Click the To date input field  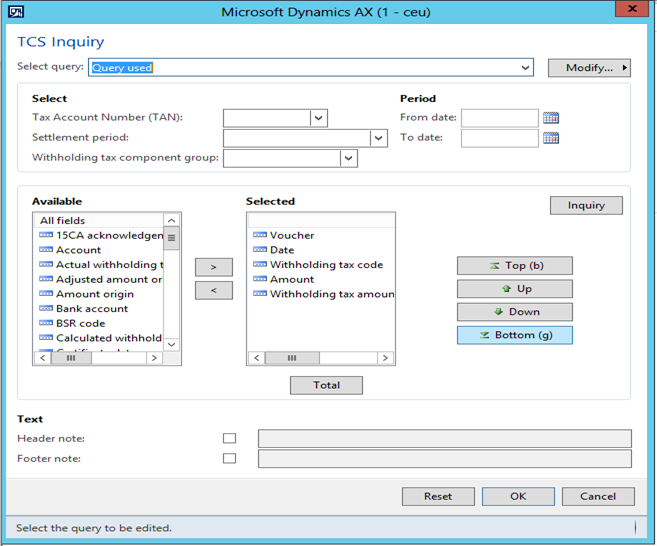tap(500, 138)
